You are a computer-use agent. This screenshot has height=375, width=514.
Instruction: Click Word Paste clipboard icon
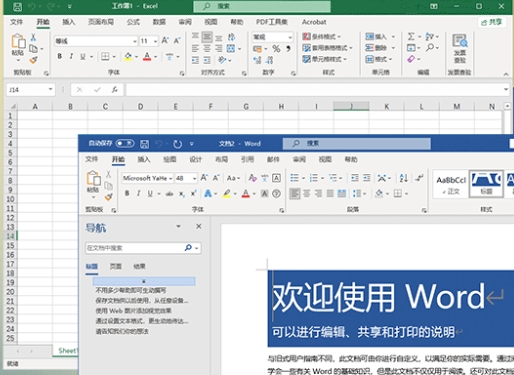(x=93, y=178)
